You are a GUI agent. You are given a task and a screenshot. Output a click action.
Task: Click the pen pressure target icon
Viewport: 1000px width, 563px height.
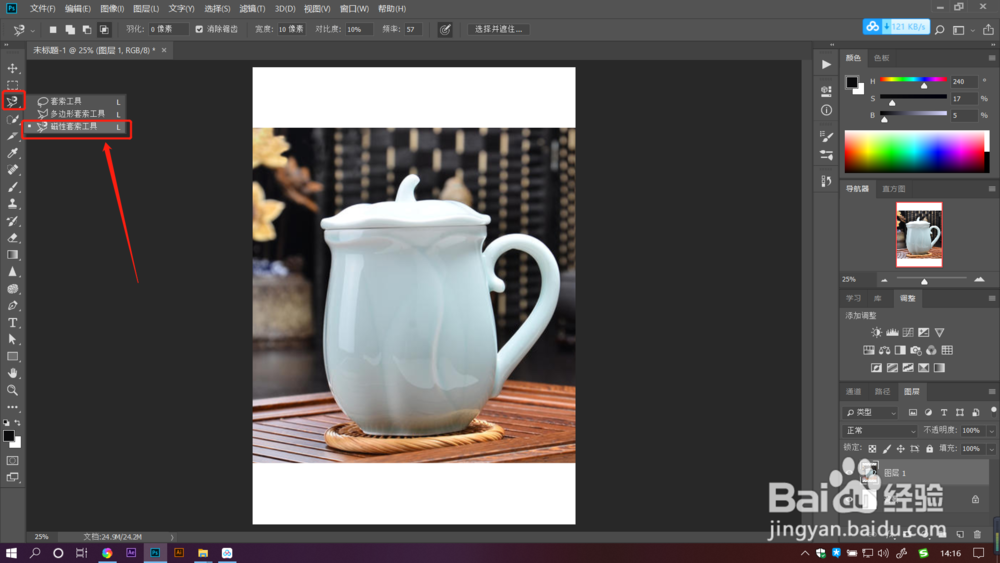pos(445,29)
